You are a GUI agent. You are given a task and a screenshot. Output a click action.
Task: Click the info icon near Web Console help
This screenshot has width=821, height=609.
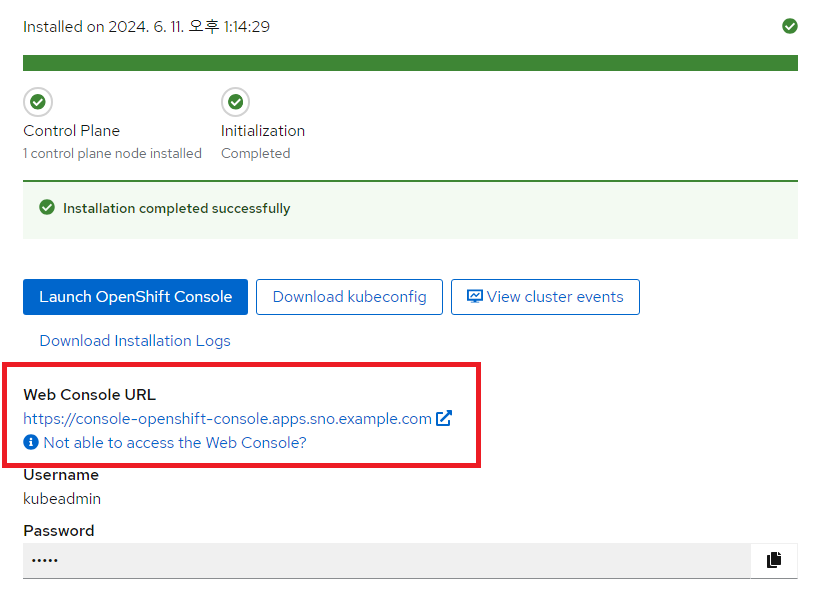pyautogui.click(x=31, y=442)
